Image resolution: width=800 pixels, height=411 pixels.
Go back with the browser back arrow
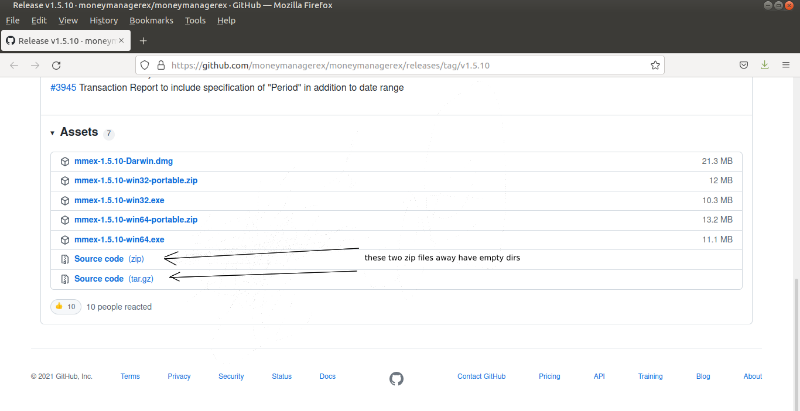pos(14,65)
